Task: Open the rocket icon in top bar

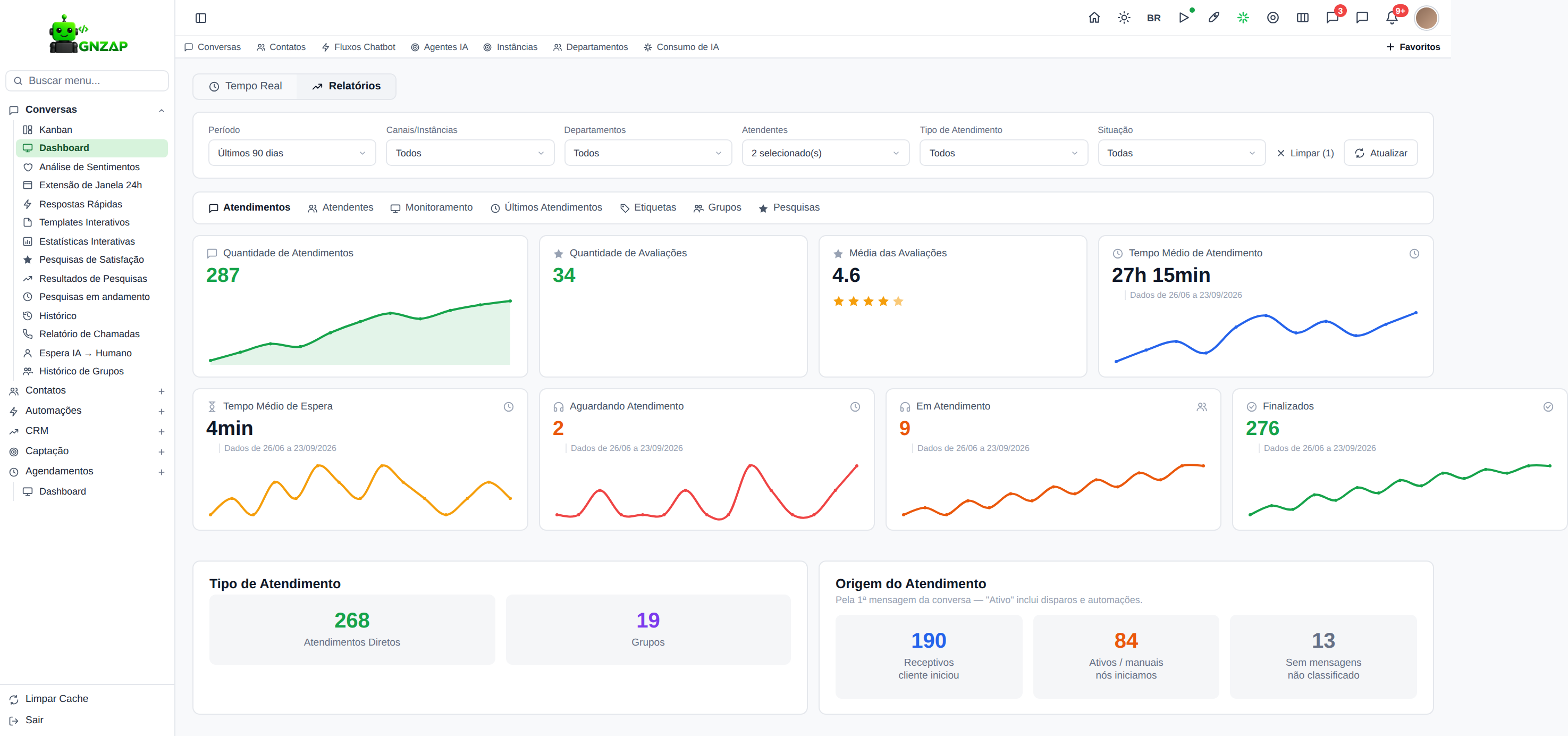Action: [x=1214, y=18]
